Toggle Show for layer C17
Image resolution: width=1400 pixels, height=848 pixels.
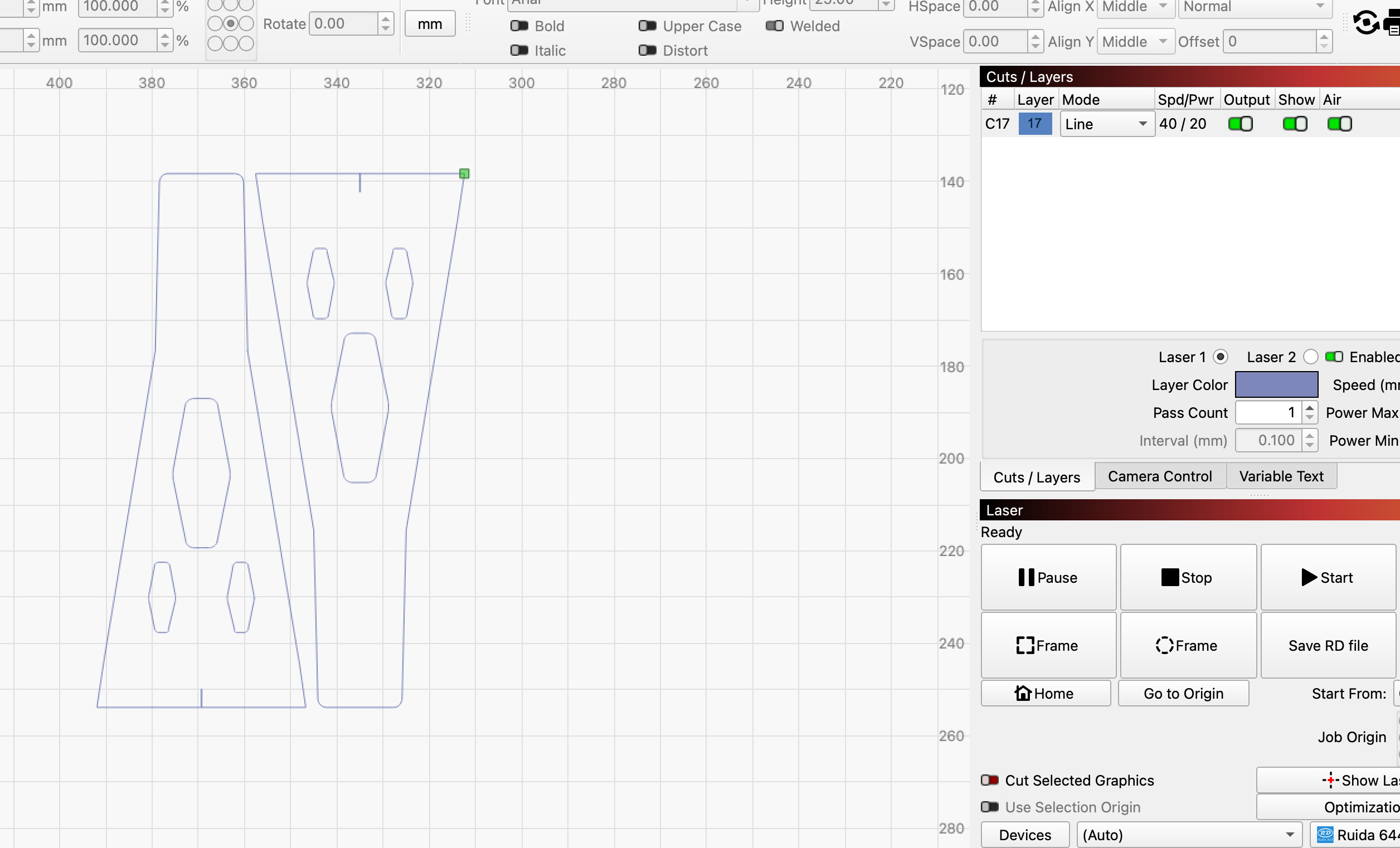pyautogui.click(x=1295, y=124)
